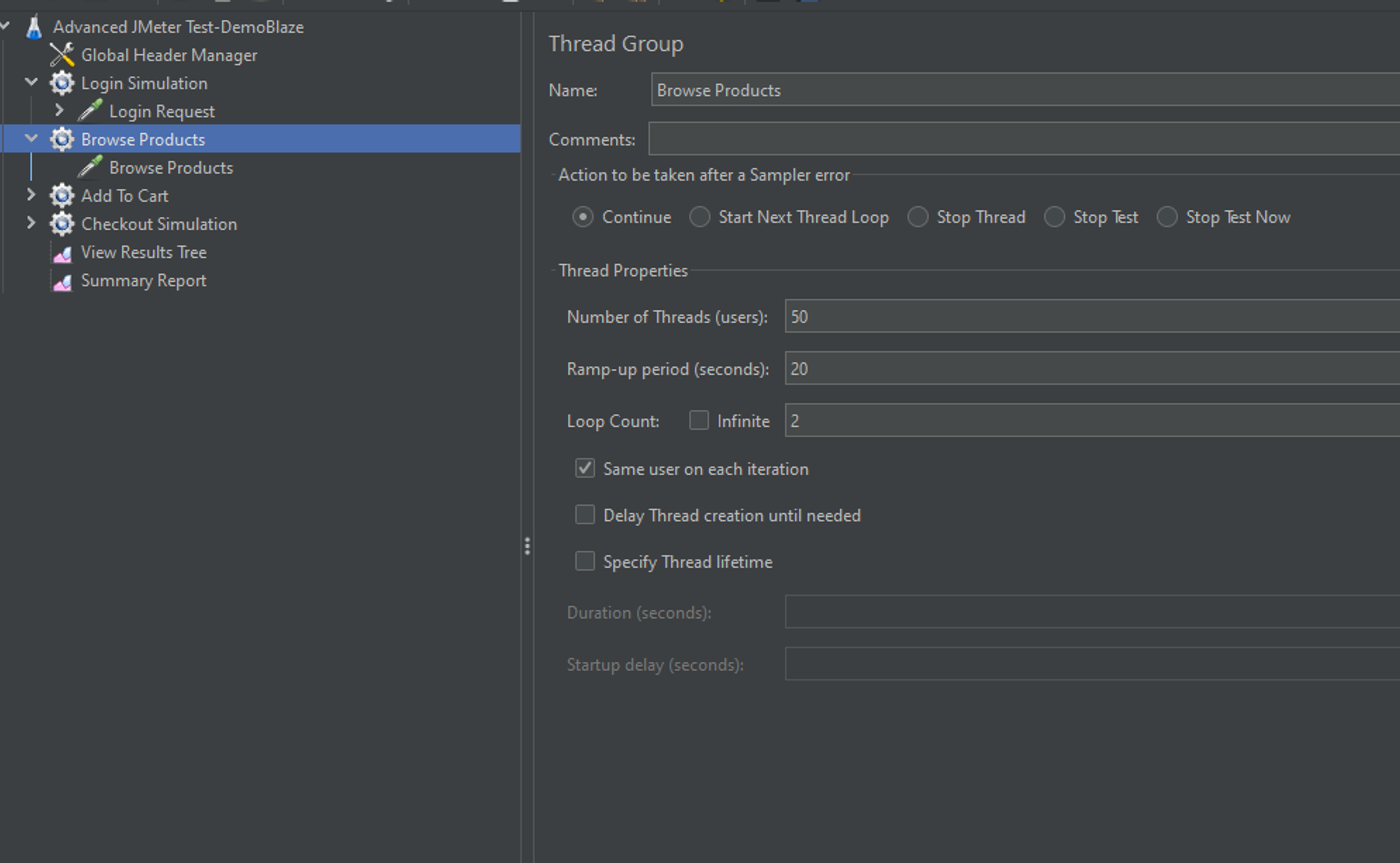Screen dimensions: 1400x863
Task: Click the Add To Cart gear icon
Action: pos(62,195)
